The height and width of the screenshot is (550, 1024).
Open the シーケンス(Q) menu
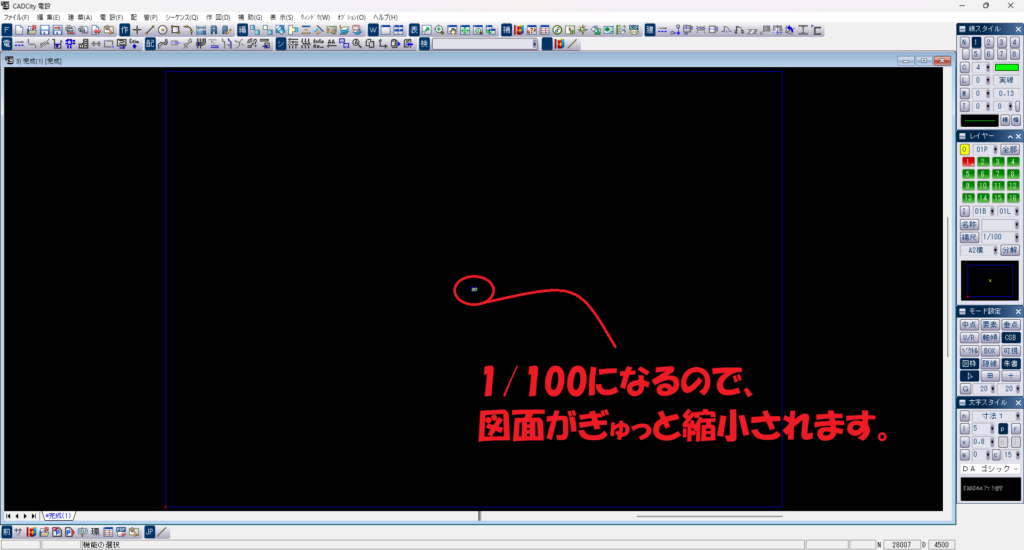181,18
